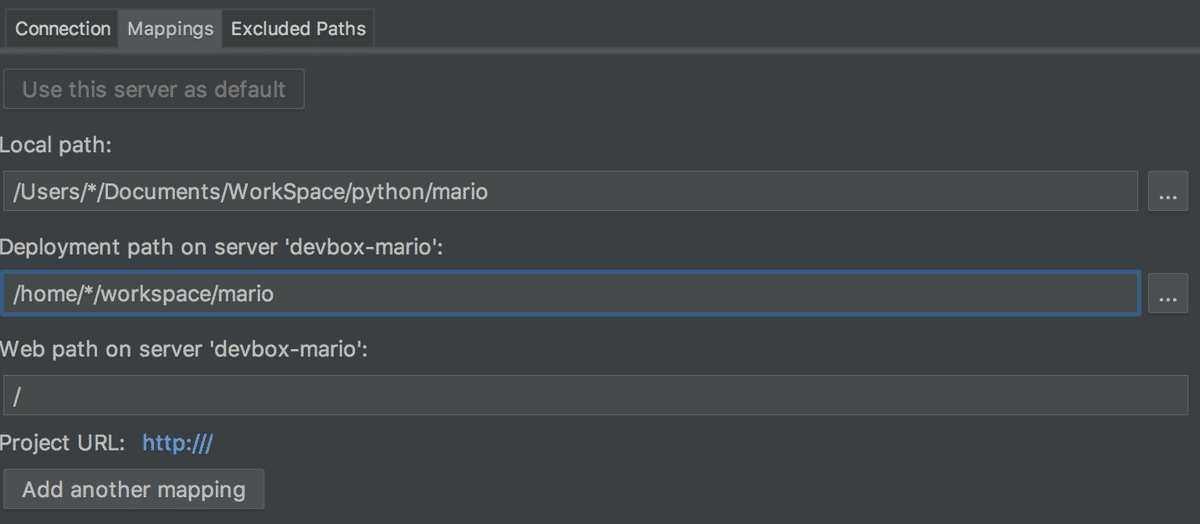Open the Excluded Paths tab

pyautogui.click(x=298, y=29)
